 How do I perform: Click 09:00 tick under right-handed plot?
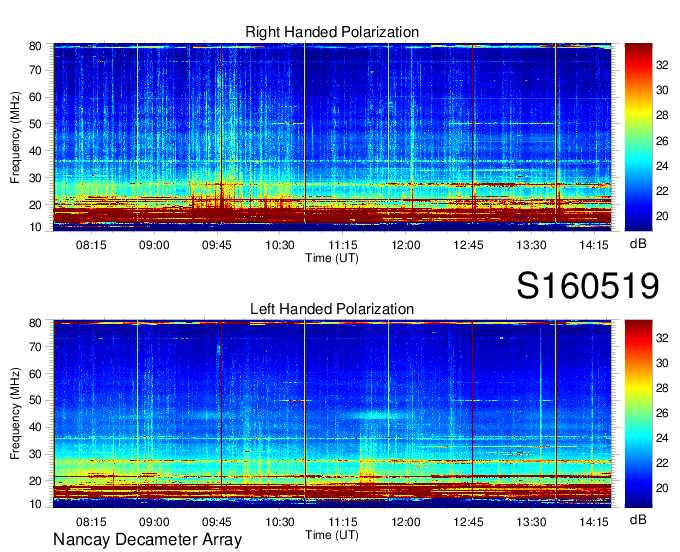point(154,245)
